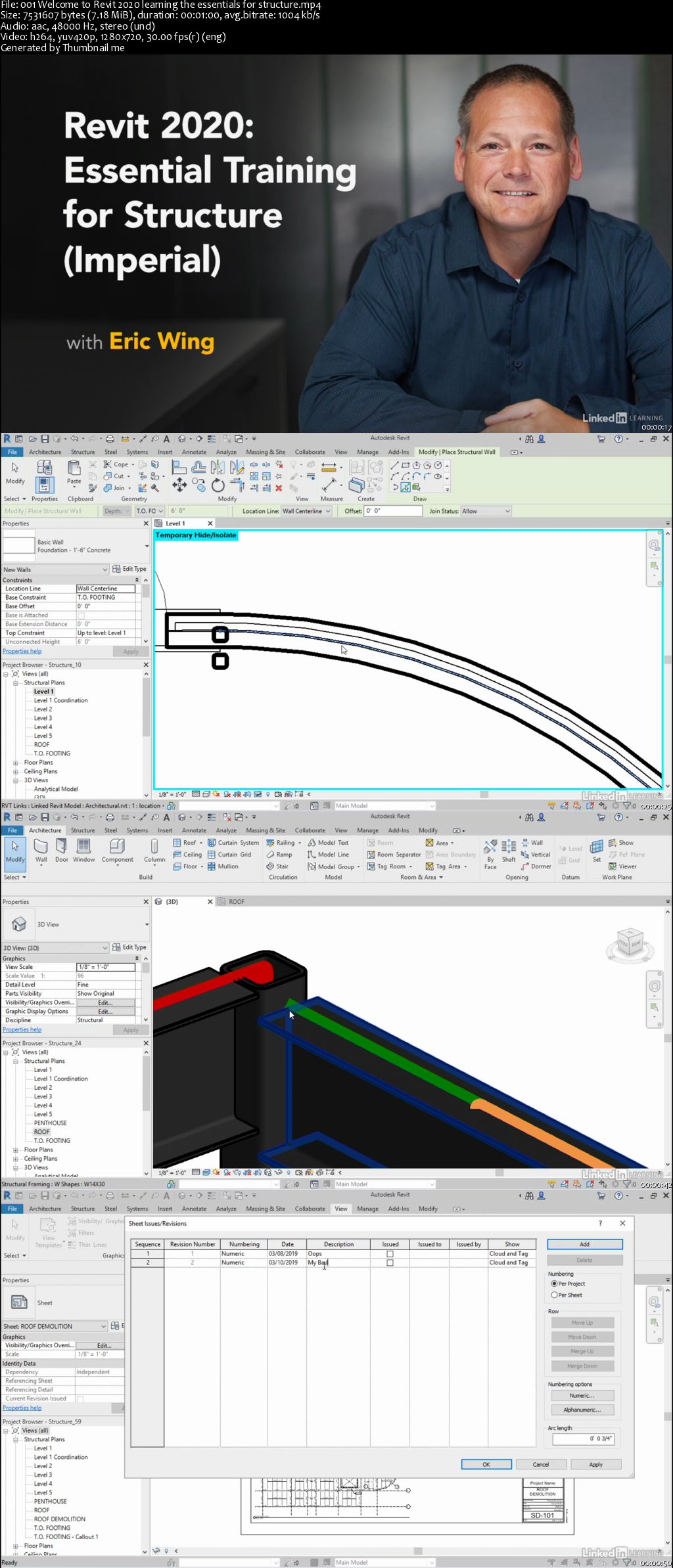This screenshot has height=1568, width=673.
Task: Toggle the Base is Attached checkbox
Action: coord(81,616)
